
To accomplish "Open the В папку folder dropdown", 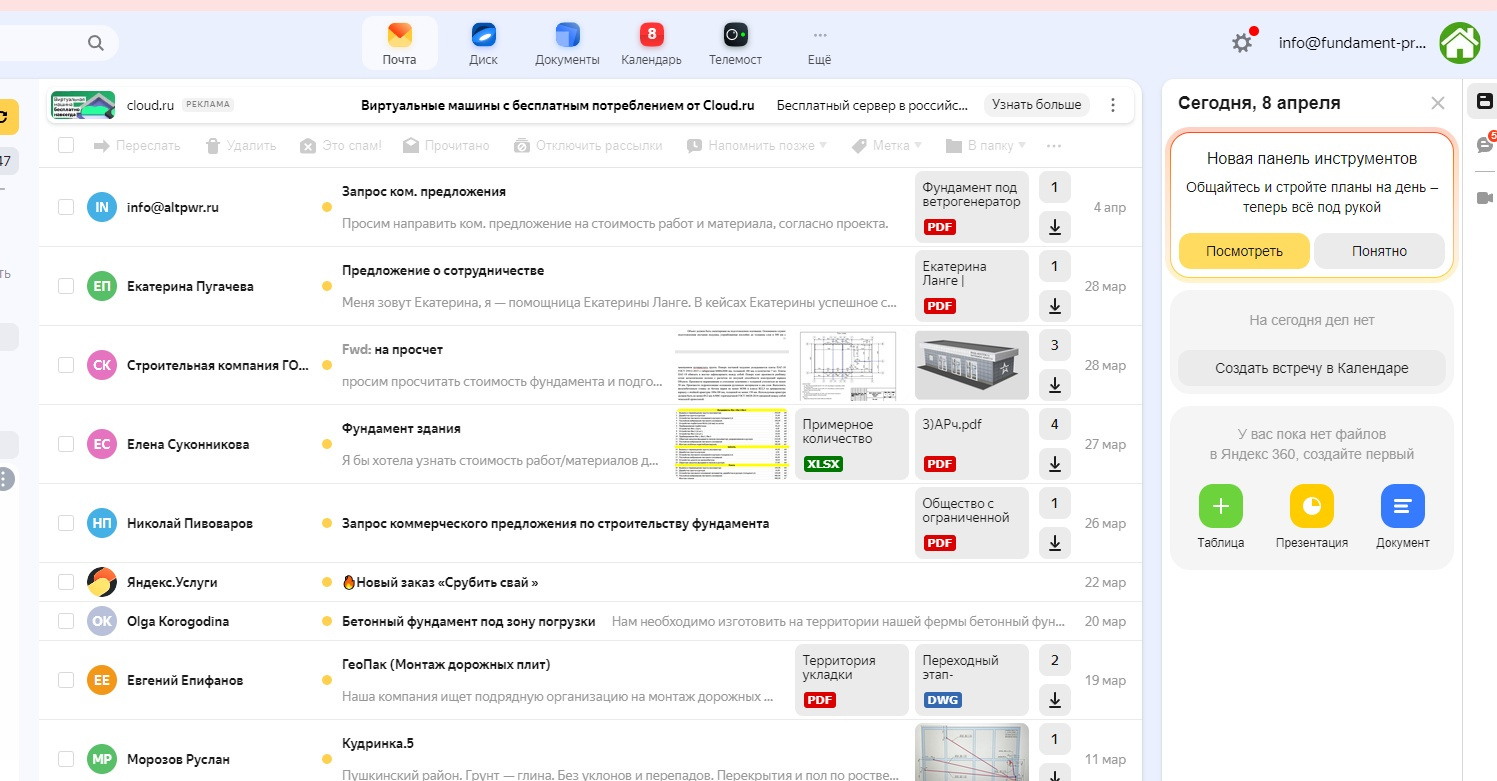I will coord(986,146).
